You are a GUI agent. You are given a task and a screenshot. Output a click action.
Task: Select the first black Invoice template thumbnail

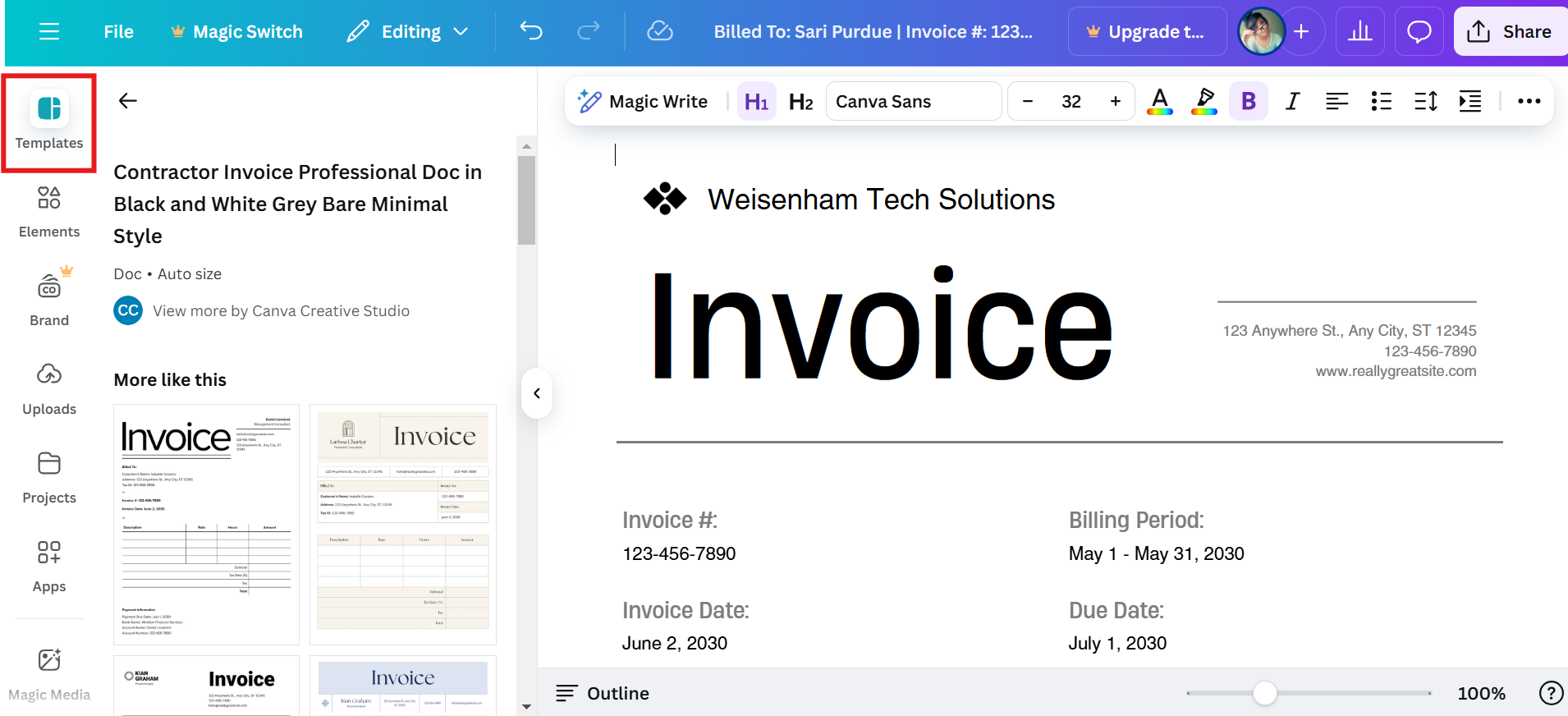(x=206, y=525)
